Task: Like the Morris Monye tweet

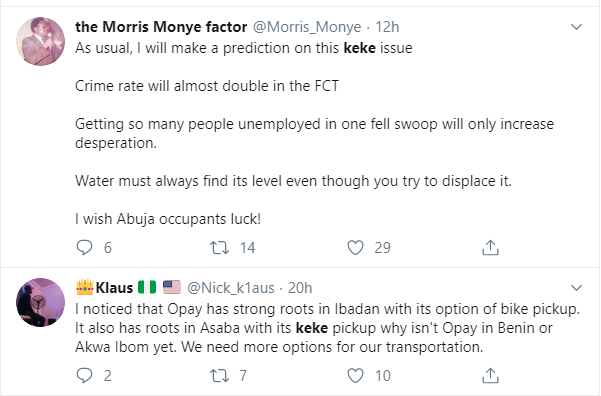Action: [355, 248]
